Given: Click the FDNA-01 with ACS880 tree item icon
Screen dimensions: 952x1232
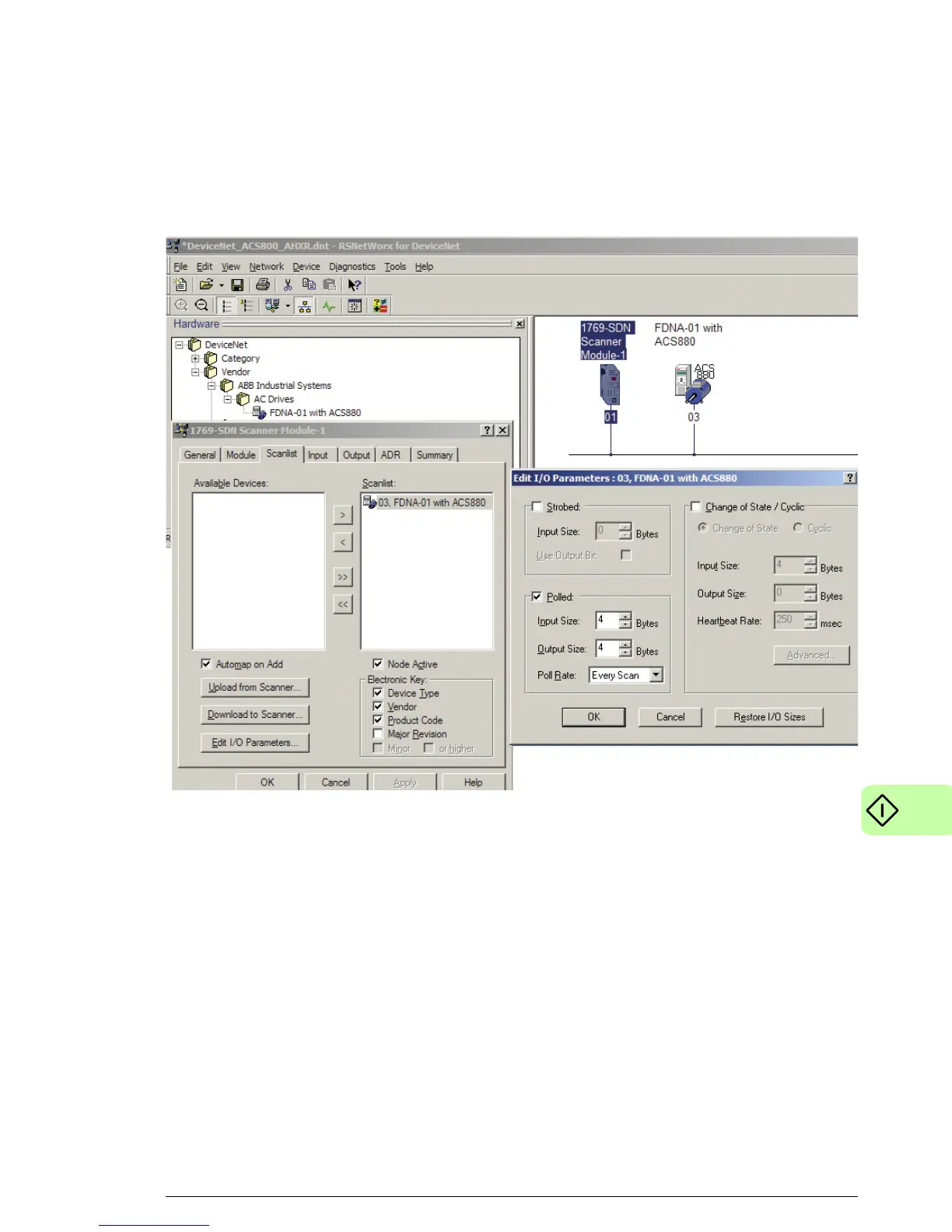Looking at the screenshot, I should tap(260, 413).
